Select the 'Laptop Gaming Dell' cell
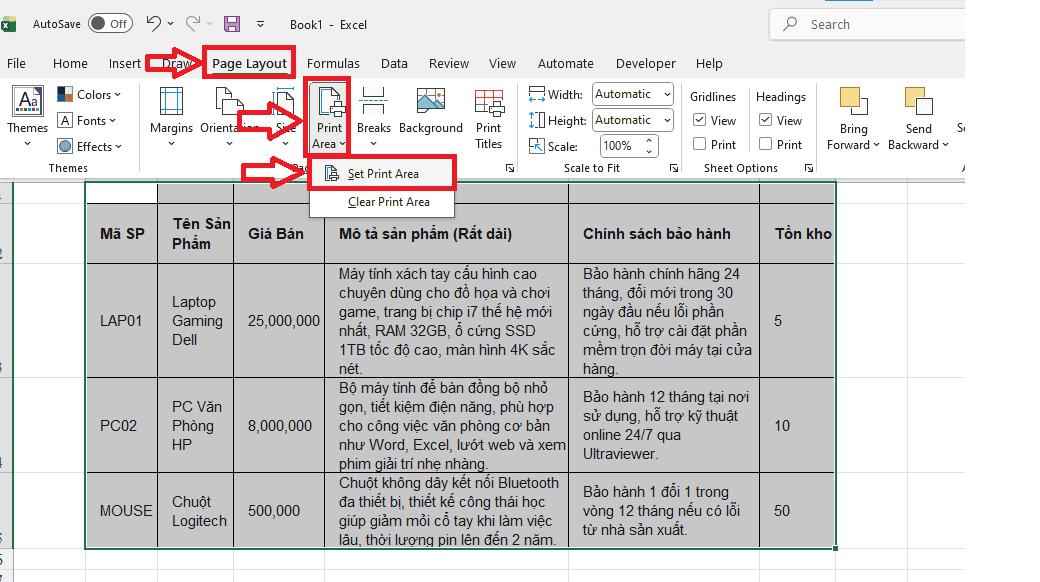Viewport: 1040px width, 582px height. coord(196,321)
